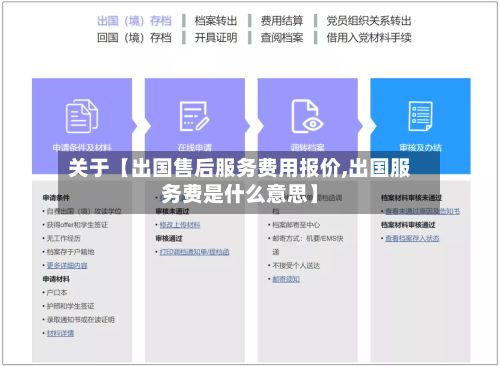
Task: Open the 材料详情 link
Action: click(x=60, y=333)
